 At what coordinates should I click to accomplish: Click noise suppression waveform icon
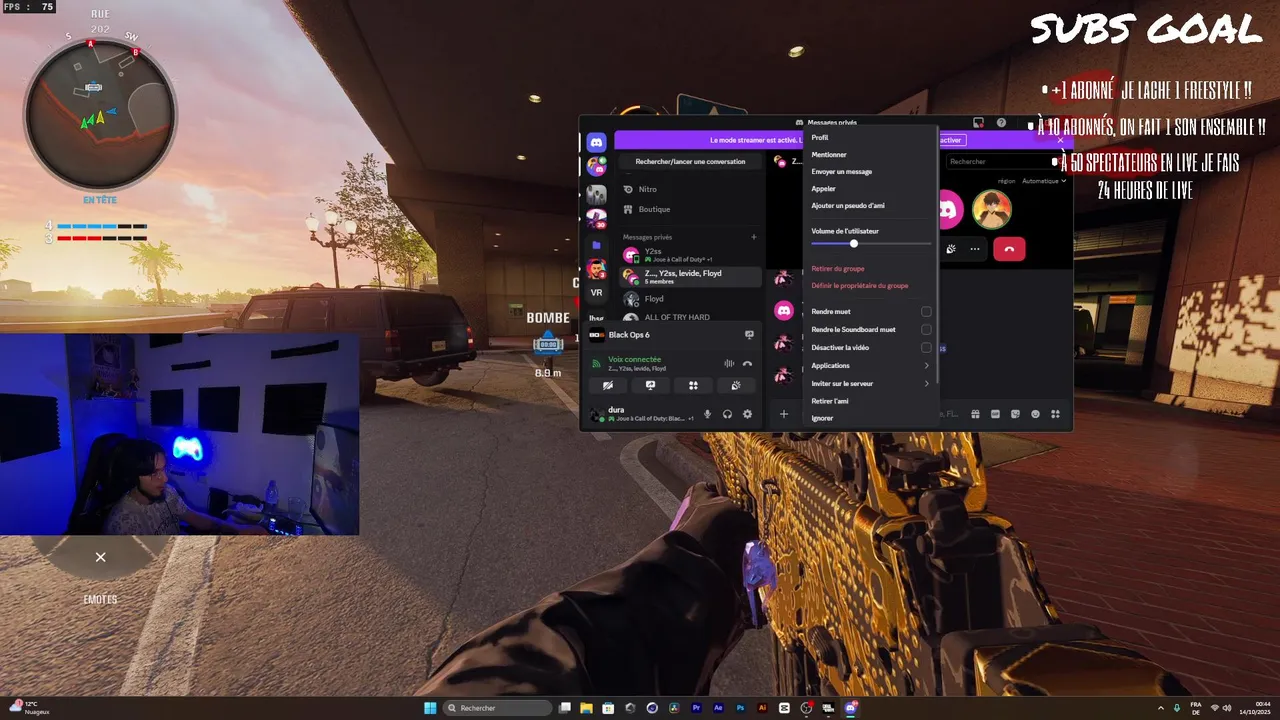729,364
